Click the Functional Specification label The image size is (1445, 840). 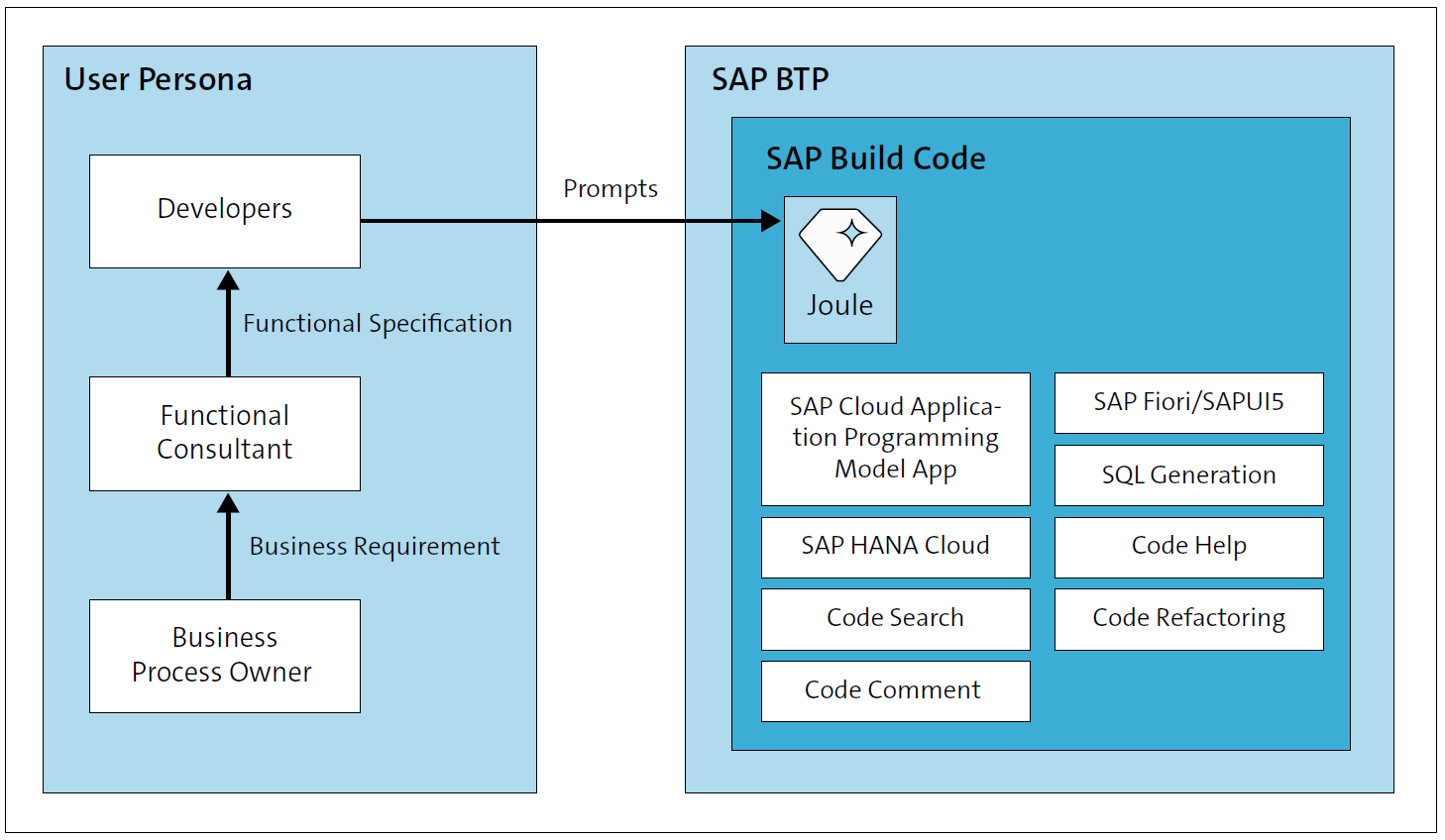pos(378,323)
